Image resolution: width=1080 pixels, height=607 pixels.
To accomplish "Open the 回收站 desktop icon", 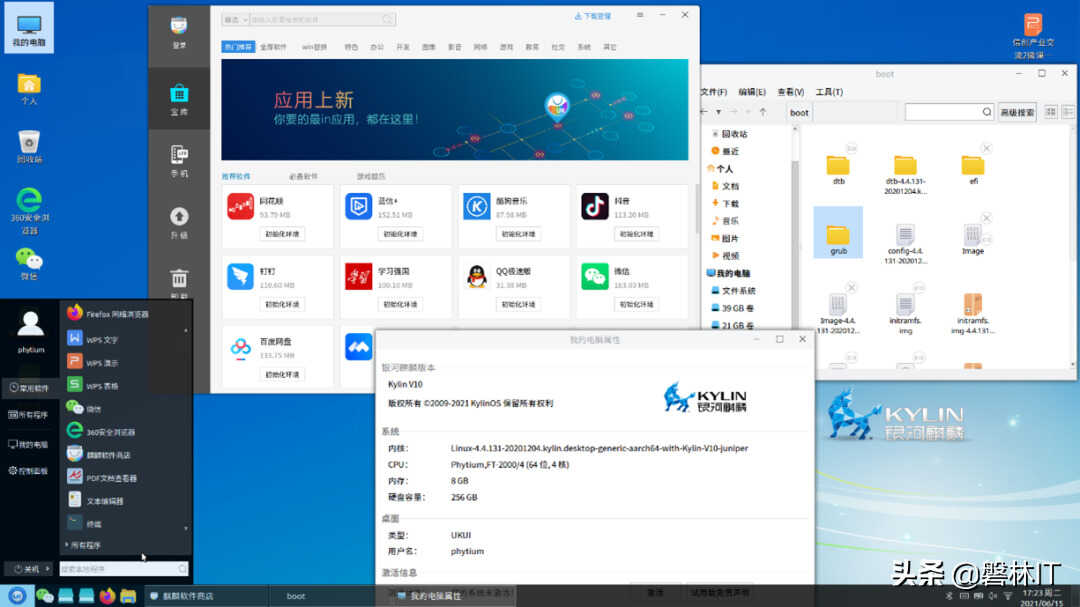I will (x=29, y=146).
